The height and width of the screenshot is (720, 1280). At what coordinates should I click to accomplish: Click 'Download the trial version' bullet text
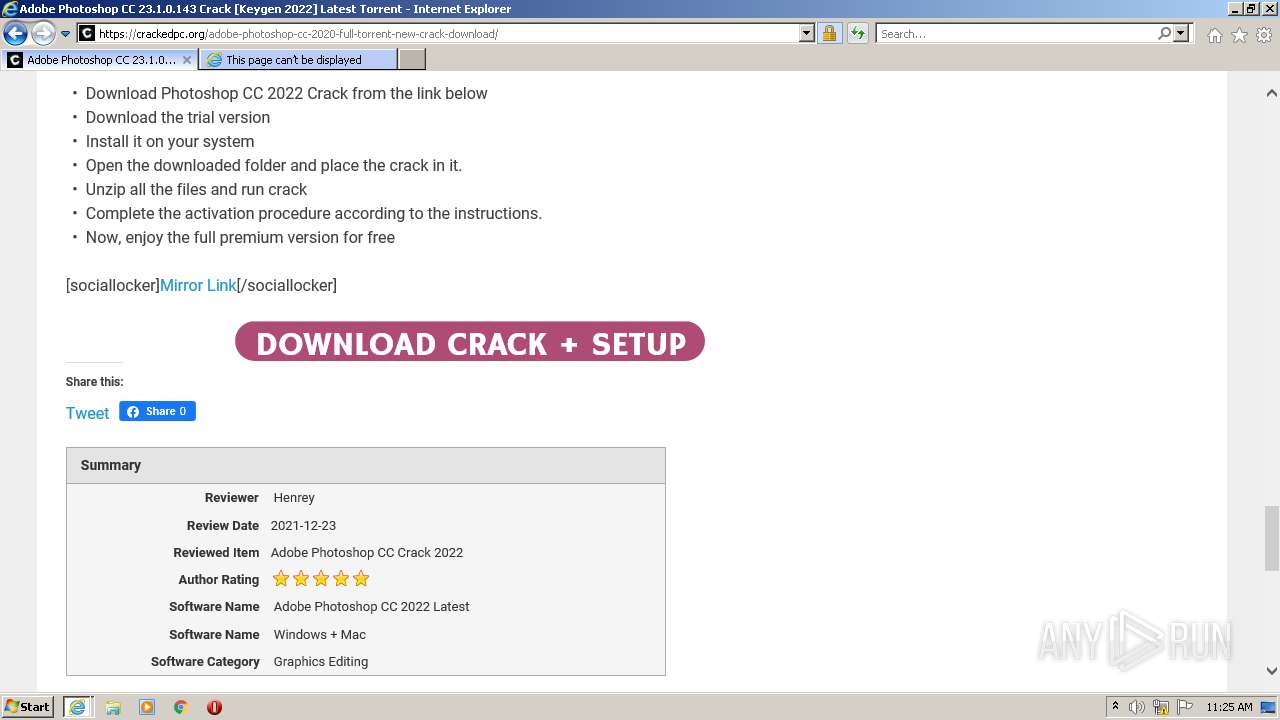point(178,117)
